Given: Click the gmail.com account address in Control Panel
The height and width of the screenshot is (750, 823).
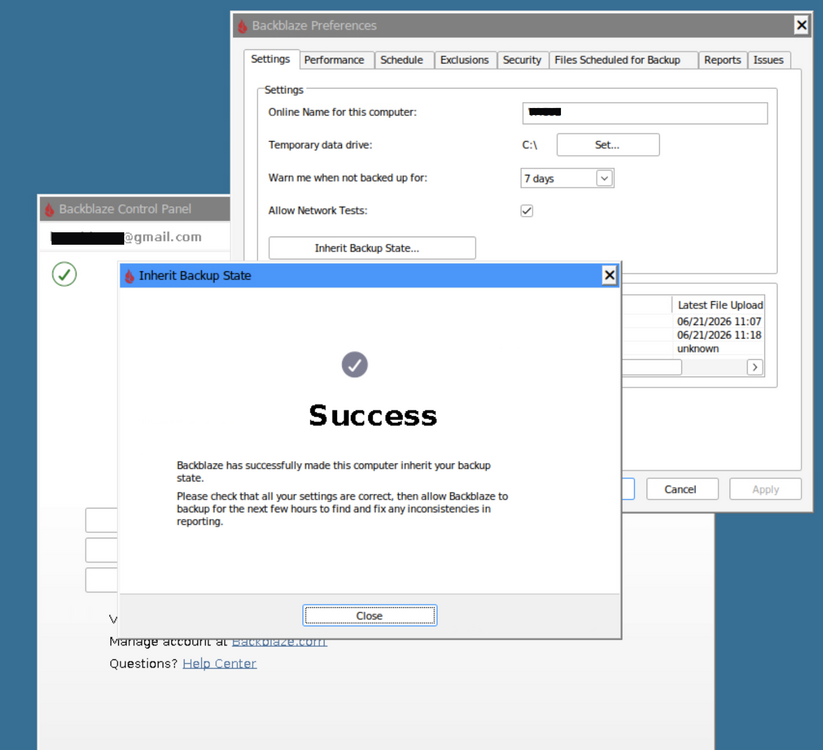Looking at the screenshot, I should click(126, 237).
